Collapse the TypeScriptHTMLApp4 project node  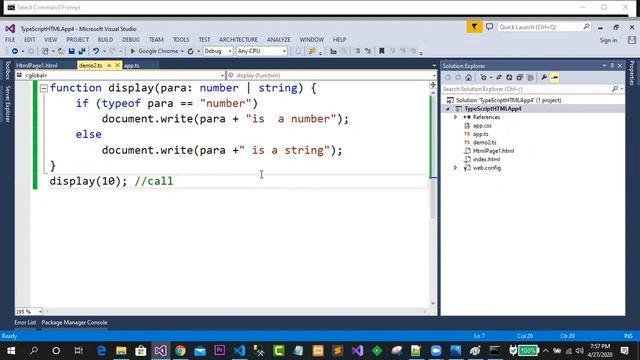click(448, 109)
